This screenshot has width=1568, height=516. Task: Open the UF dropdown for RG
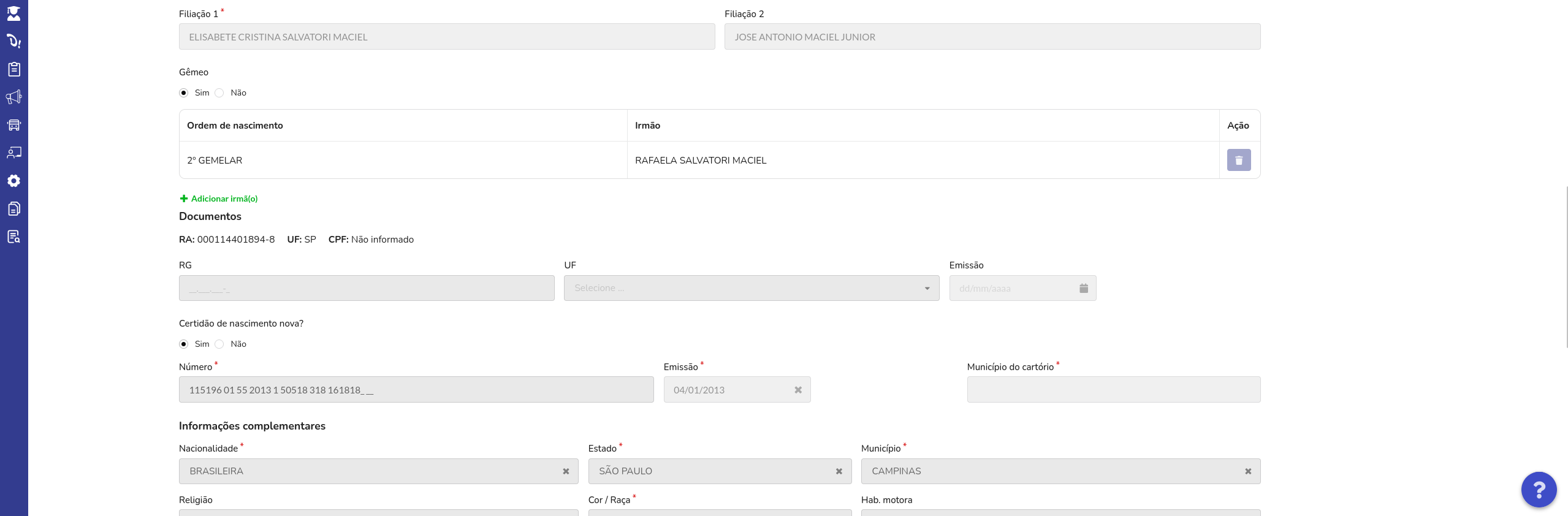coord(751,288)
